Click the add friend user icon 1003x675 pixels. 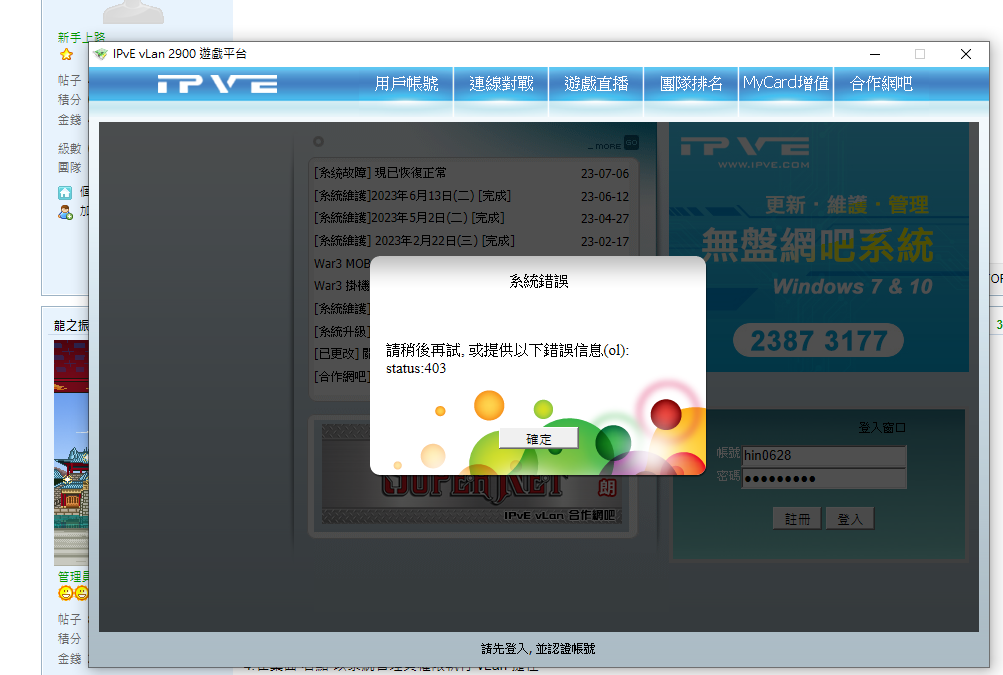(65, 212)
